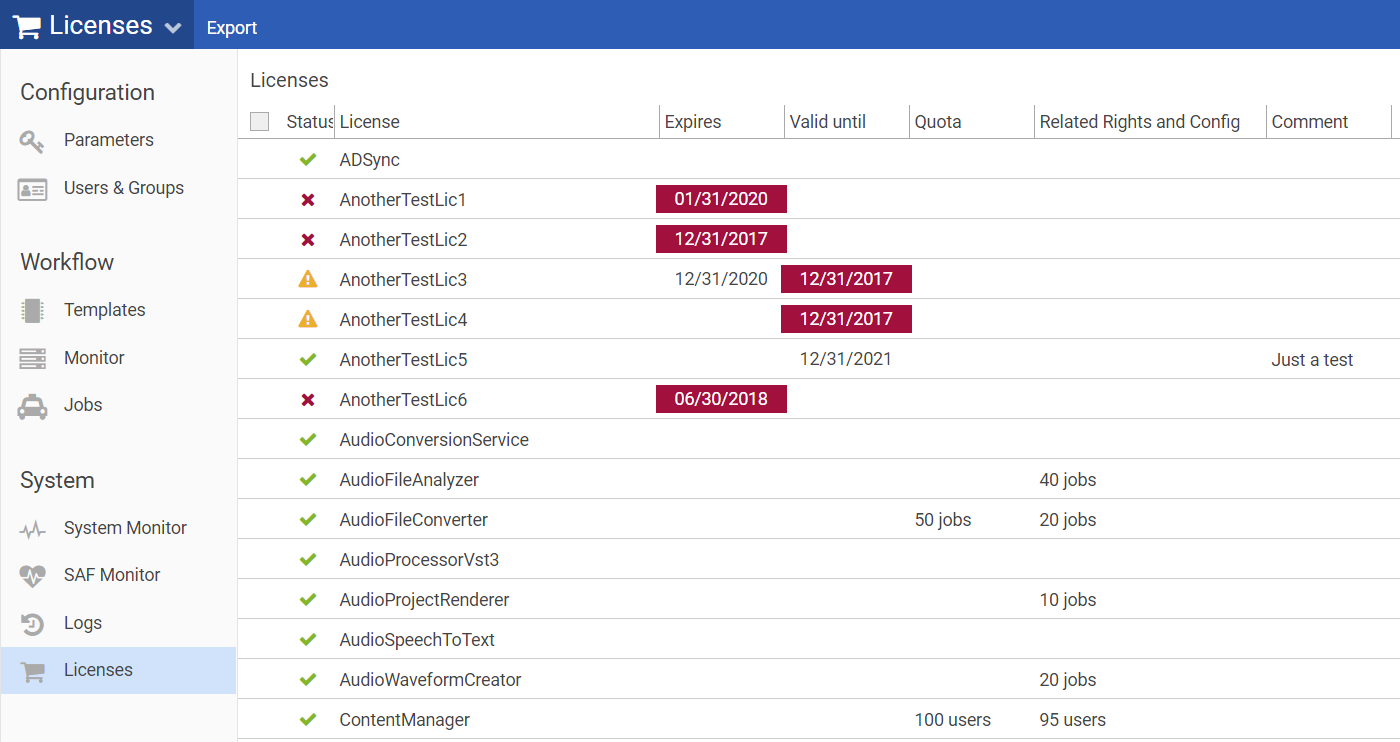This screenshot has height=742, width=1400.
Task: Click the System Monitor pulse icon
Action: 32,529
